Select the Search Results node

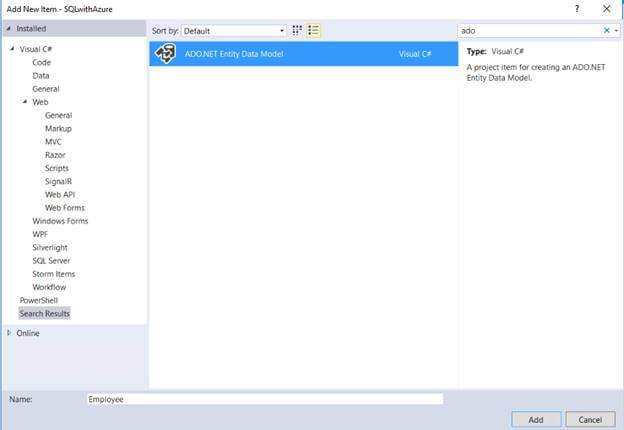point(45,313)
